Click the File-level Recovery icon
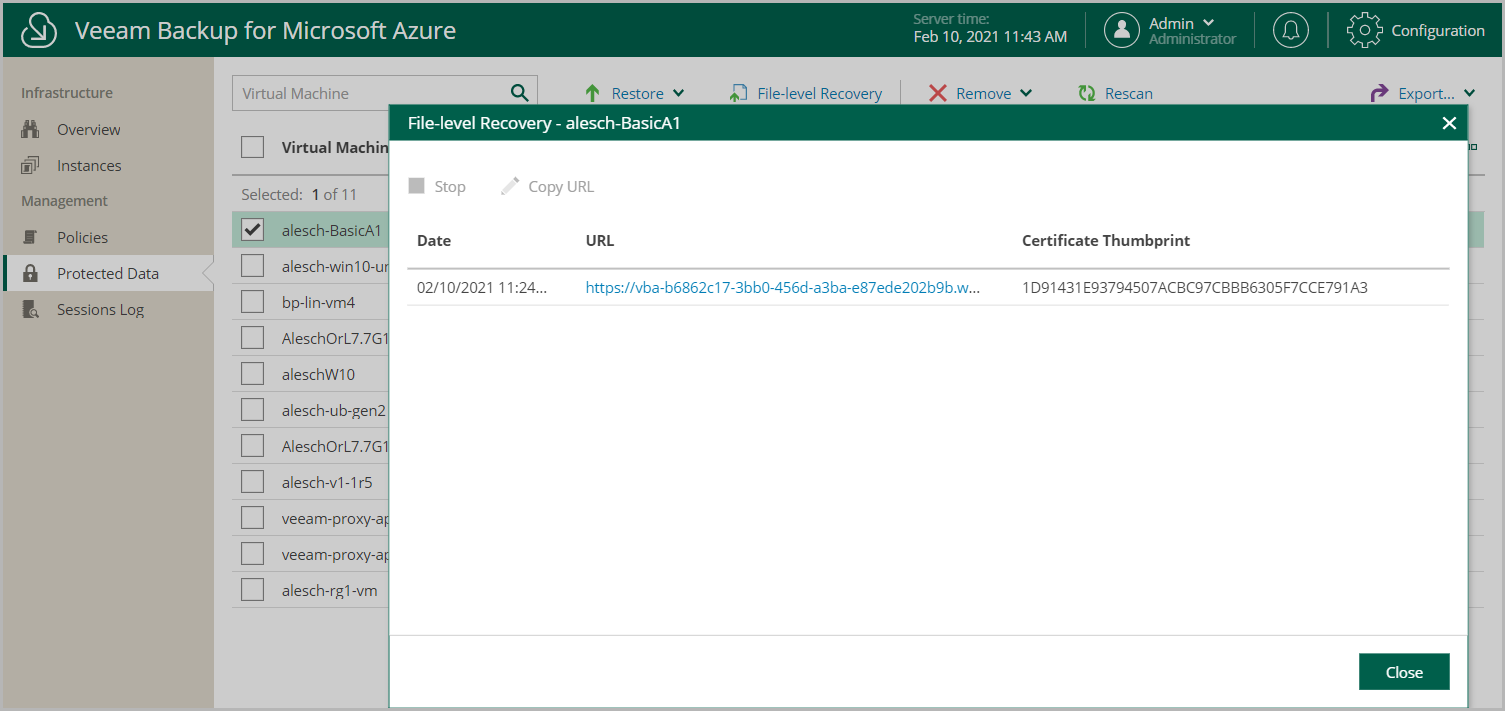The width and height of the screenshot is (1505, 711). (x=739, y=93)
